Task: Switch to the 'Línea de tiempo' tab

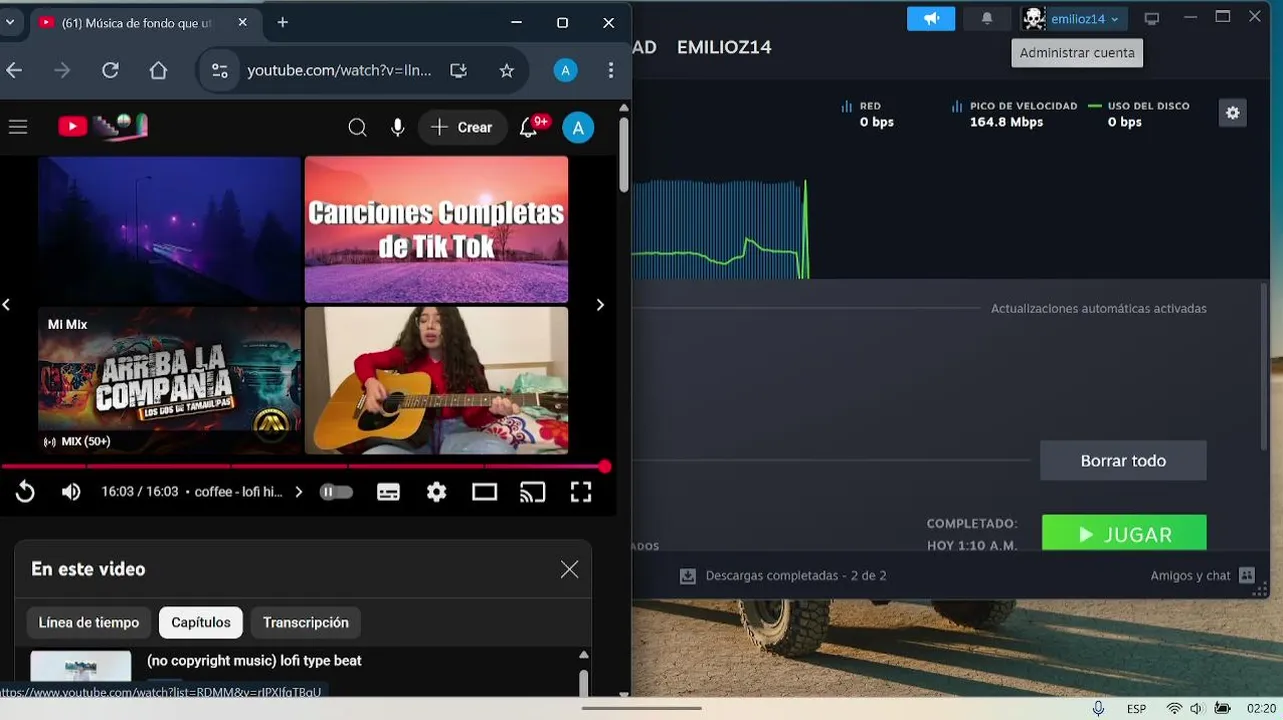Action: click(89, 622)
